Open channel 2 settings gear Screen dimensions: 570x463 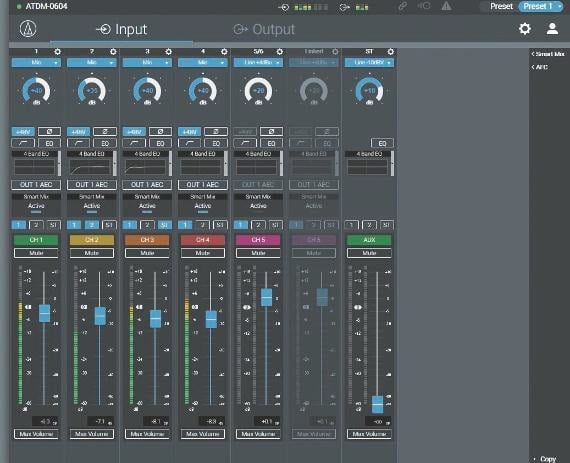point(113,52)
